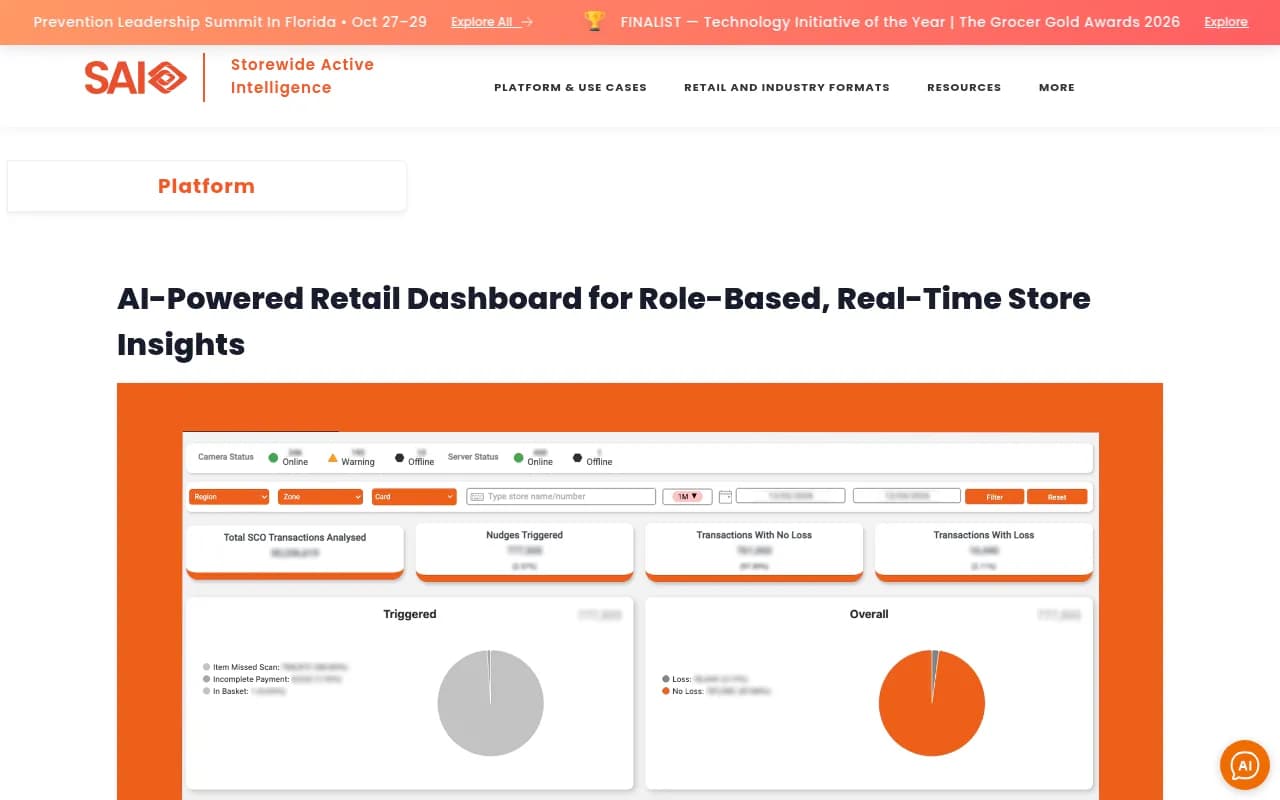Open the AI chat assistant bubble
Viewport: 1280px width, 800px height.
1245,766
